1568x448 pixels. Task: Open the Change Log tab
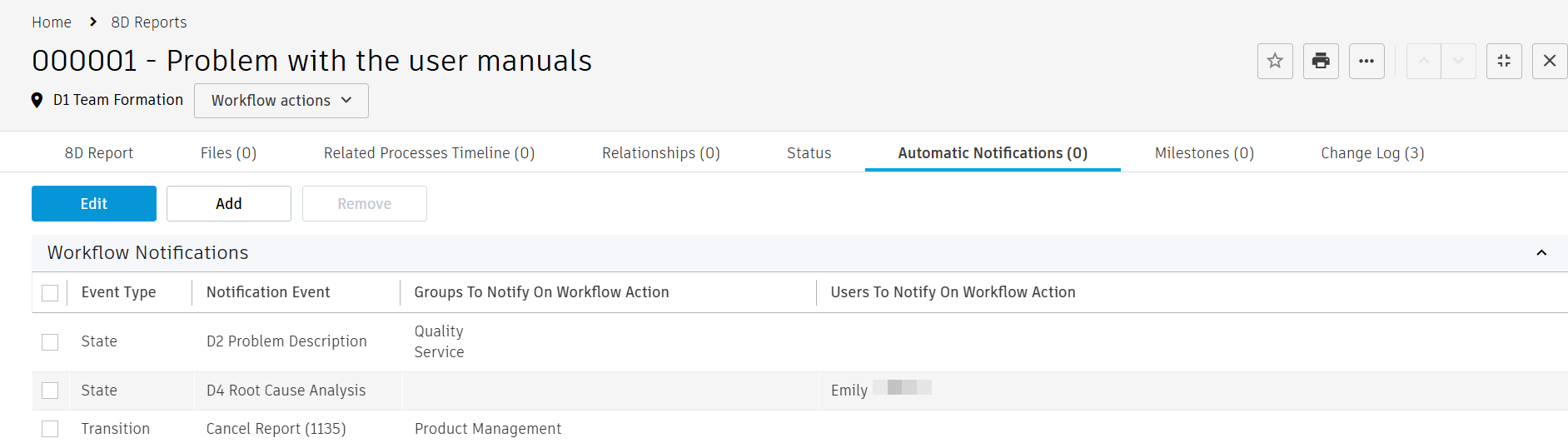pyautogui.click(x=1372, y=153)
